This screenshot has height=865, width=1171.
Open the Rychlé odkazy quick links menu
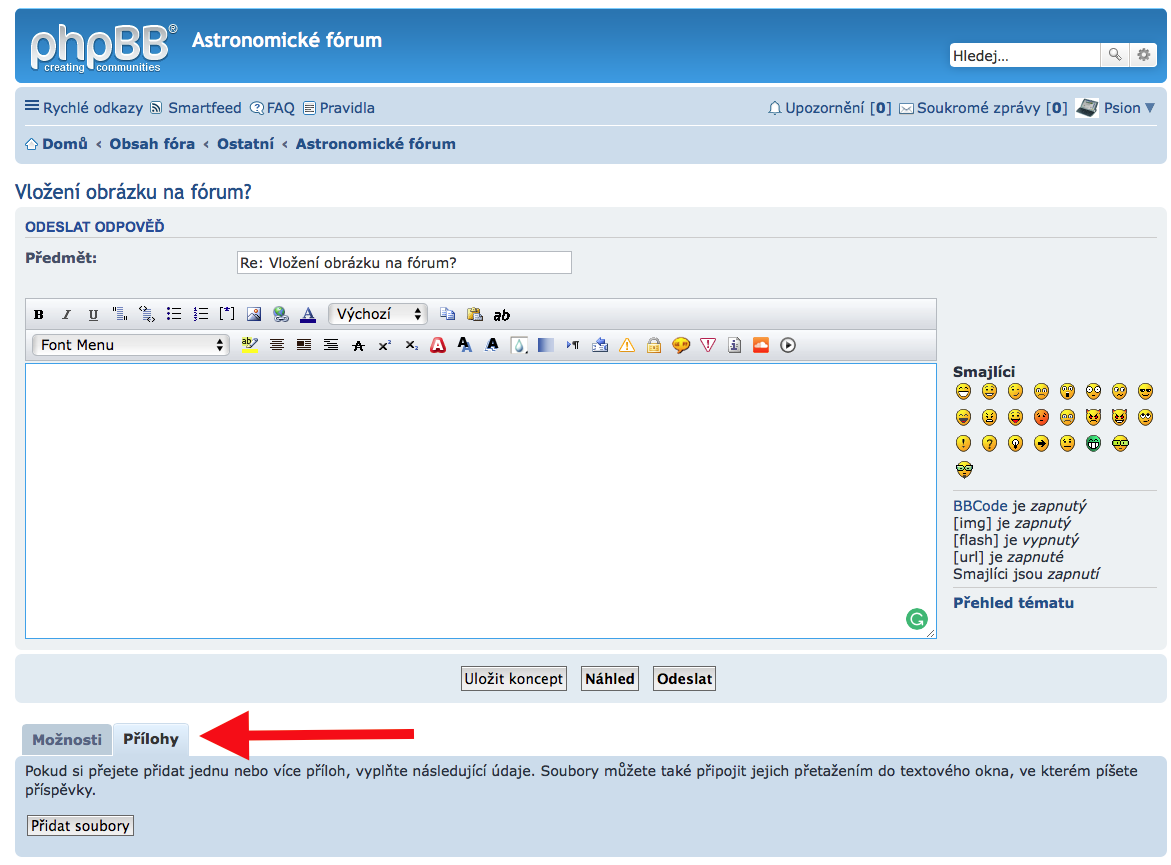coord(84,108)
